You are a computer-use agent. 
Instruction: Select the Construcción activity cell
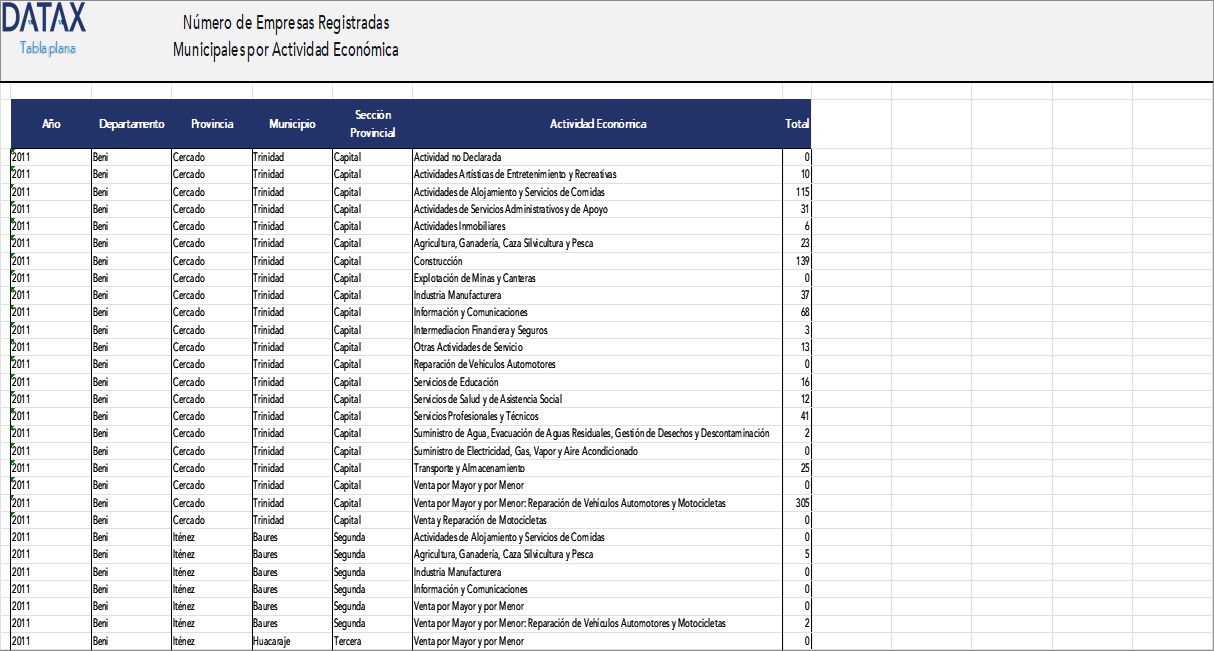point(598,261)
